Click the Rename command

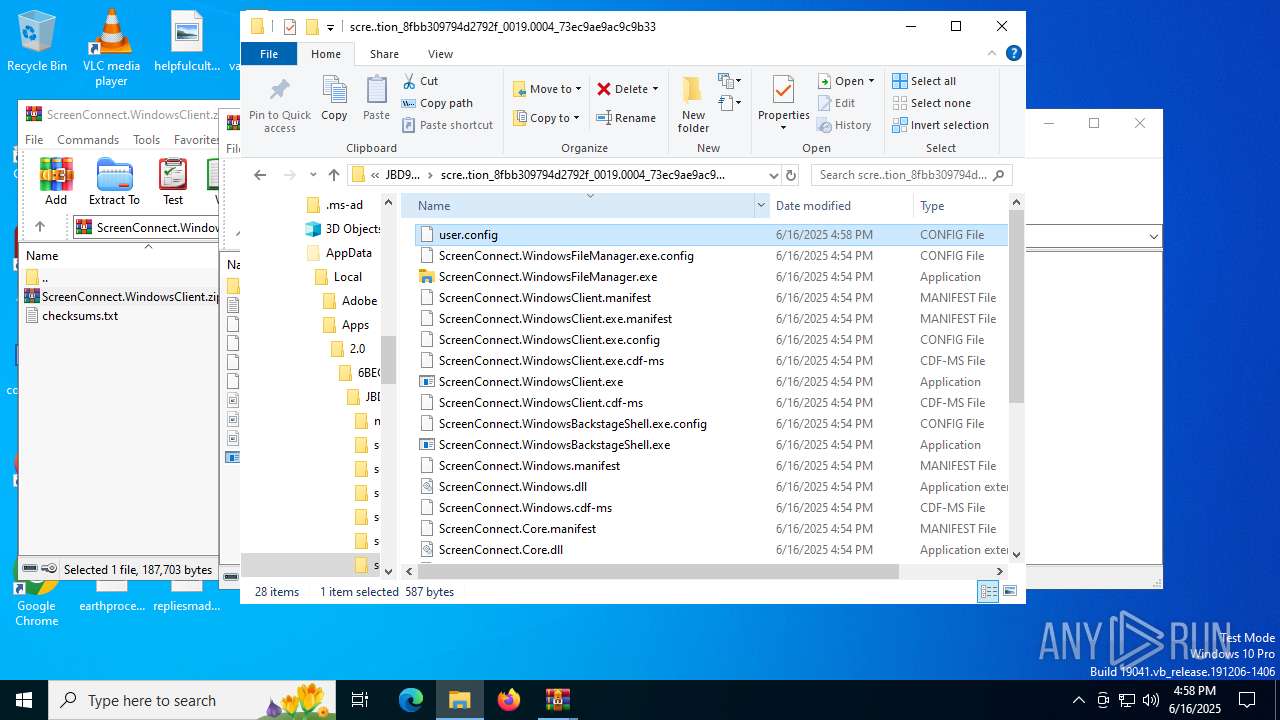click(x=627, y=118)
